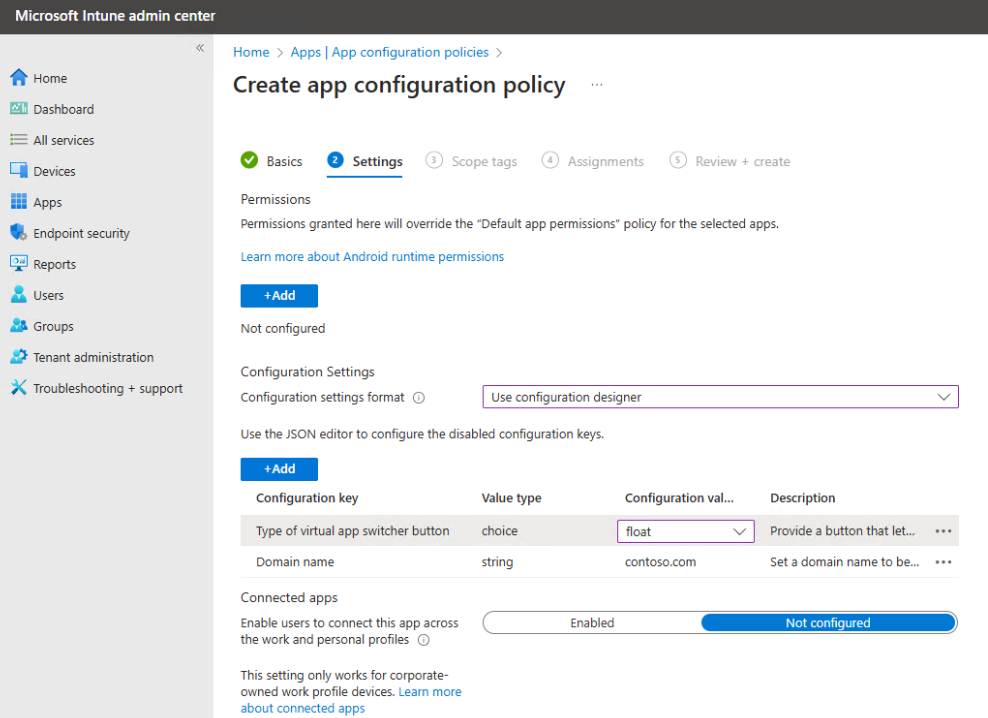988x718 pixels.
Task: Click the Value type column header
Action: 512,498
